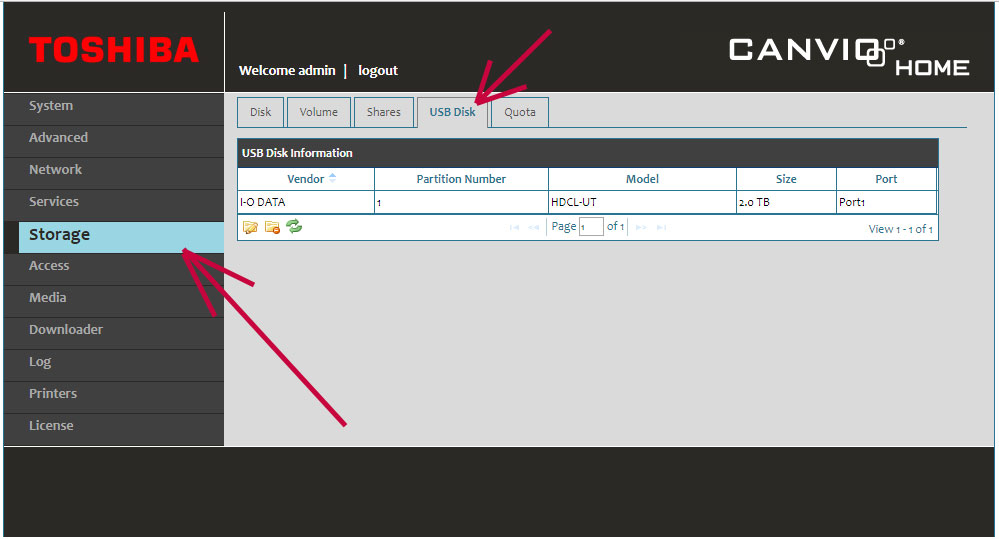Click the logout link
This screenshot has height=539, width=999.
pos(378,71)
